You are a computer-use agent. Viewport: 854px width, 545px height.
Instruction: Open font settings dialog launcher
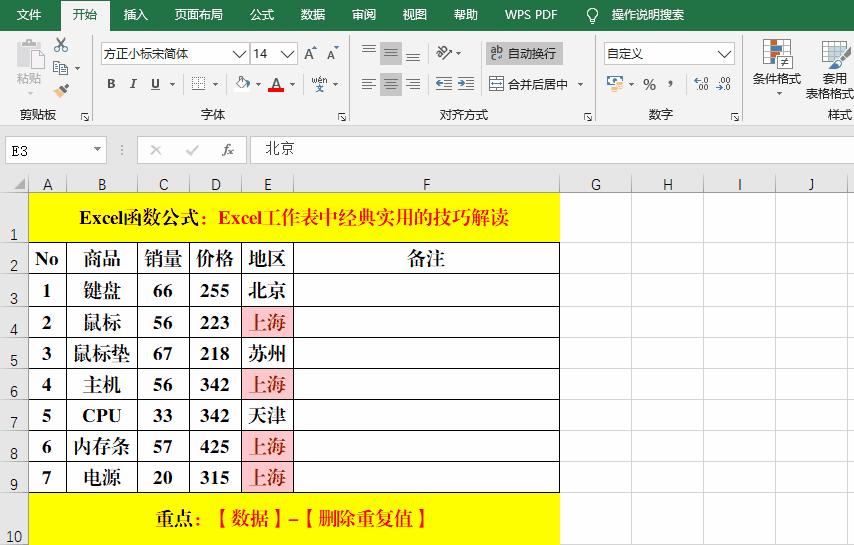point(342,117)
